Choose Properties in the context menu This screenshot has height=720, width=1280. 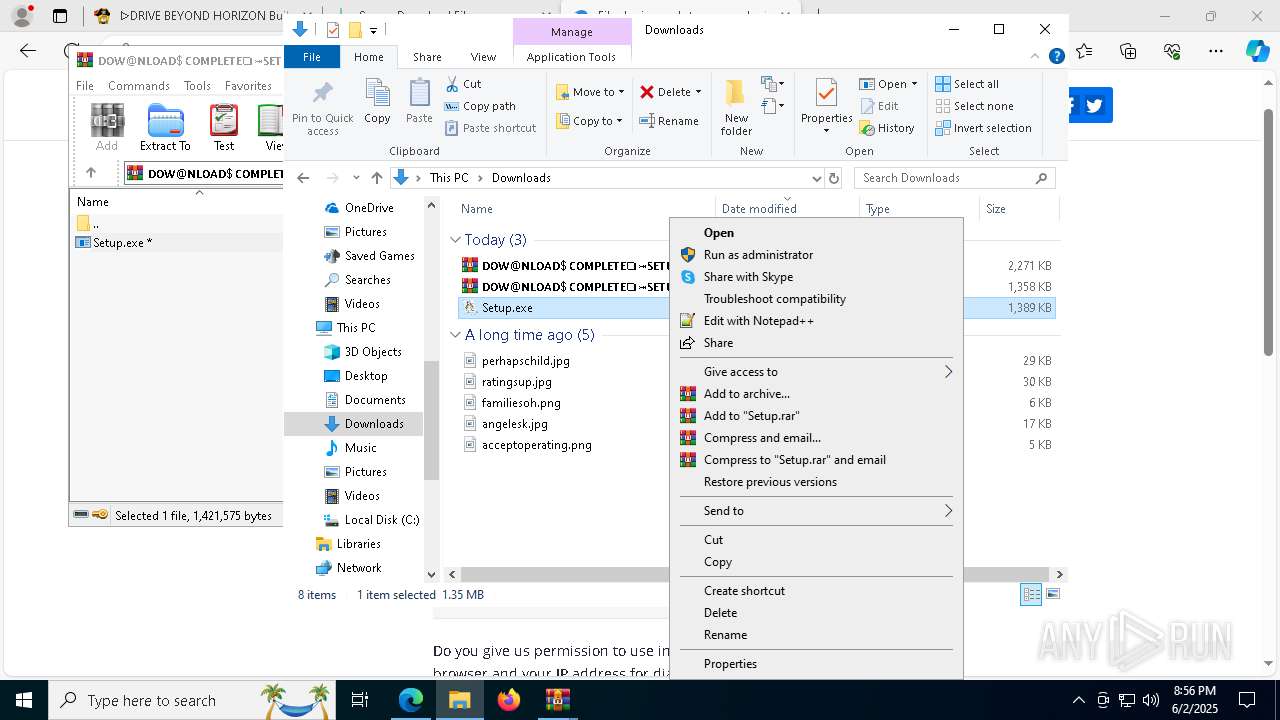(x=816, y=664)
